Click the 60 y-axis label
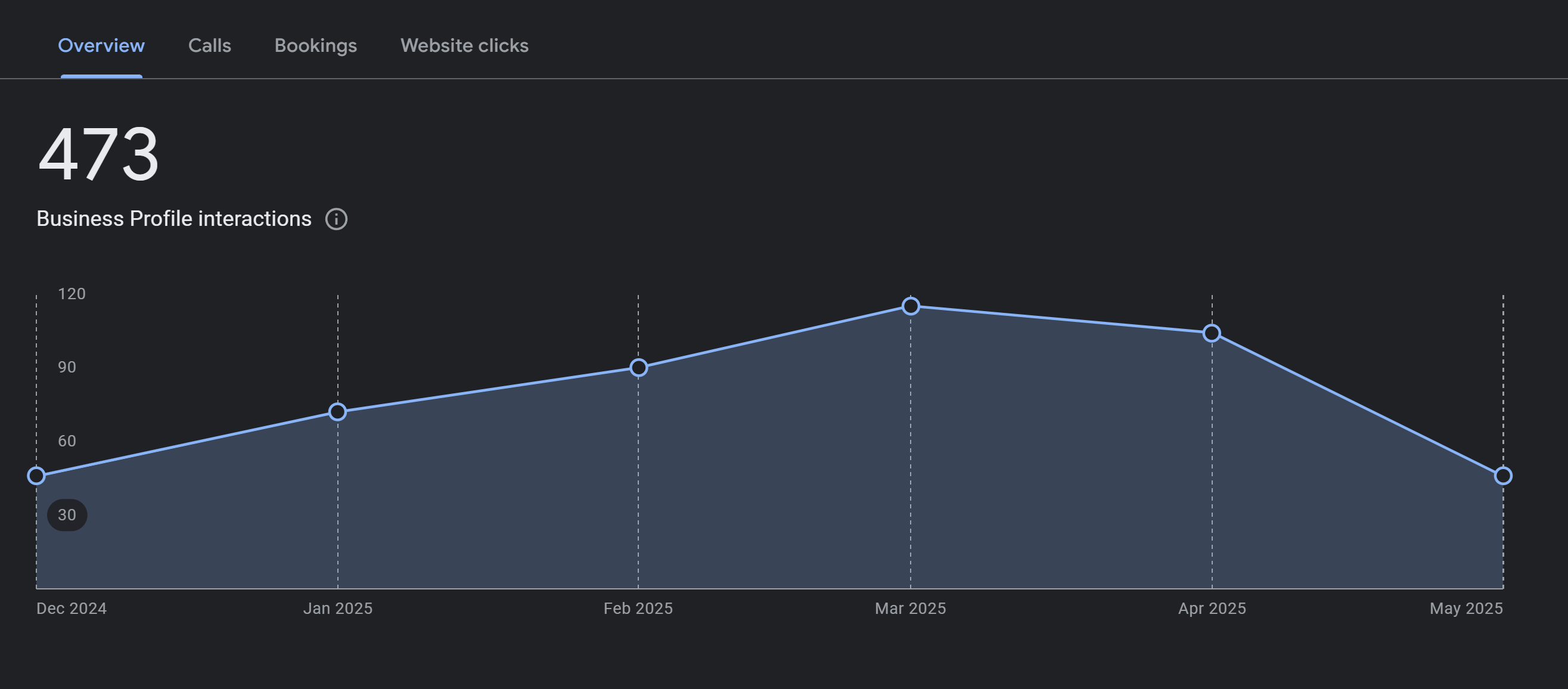The height and width of the screenshot is (689, 1568). pos(67,441)
